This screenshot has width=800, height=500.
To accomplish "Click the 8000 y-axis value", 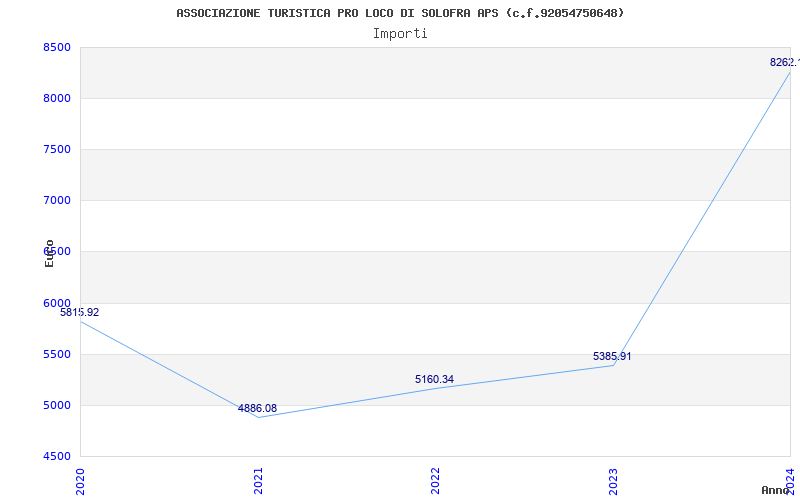I will click(x=57, y=98).
